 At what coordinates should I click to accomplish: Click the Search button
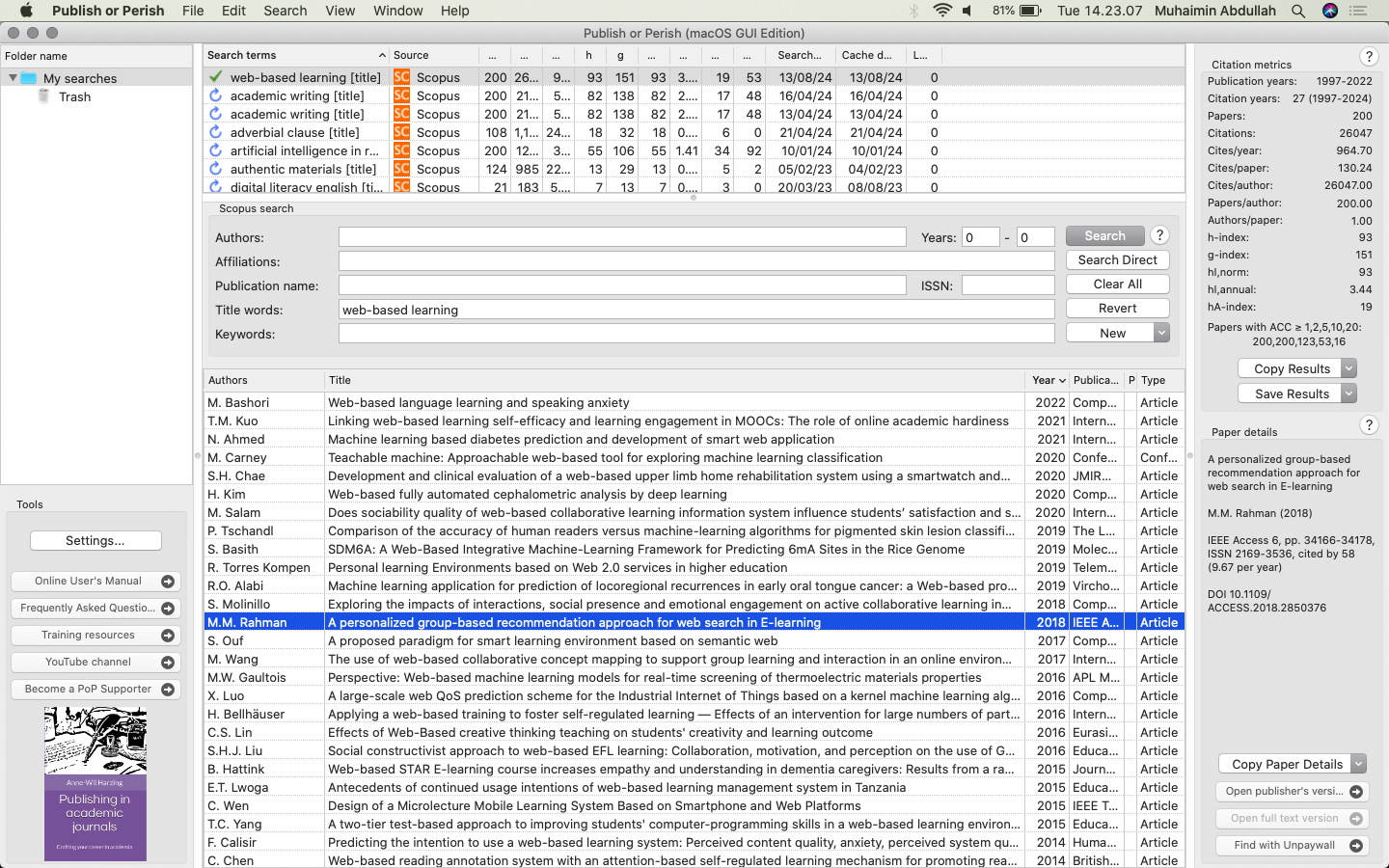pos(1105,235)
